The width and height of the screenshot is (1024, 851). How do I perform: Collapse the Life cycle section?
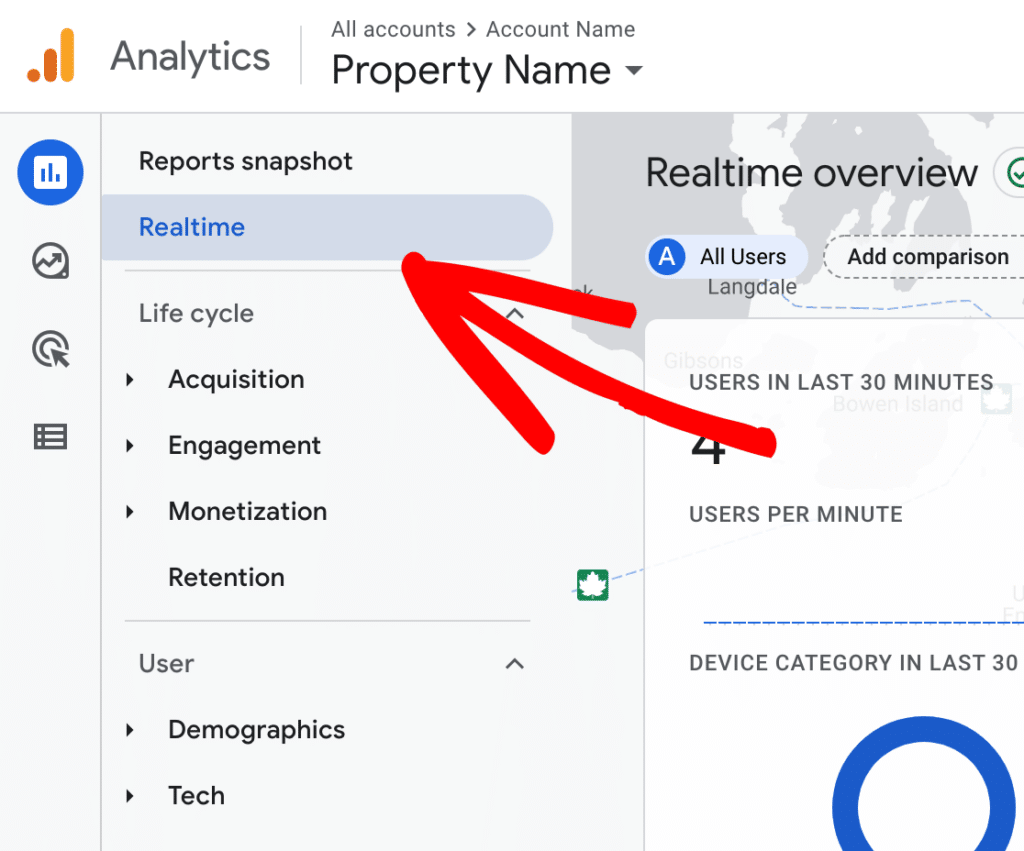(514, 313)
